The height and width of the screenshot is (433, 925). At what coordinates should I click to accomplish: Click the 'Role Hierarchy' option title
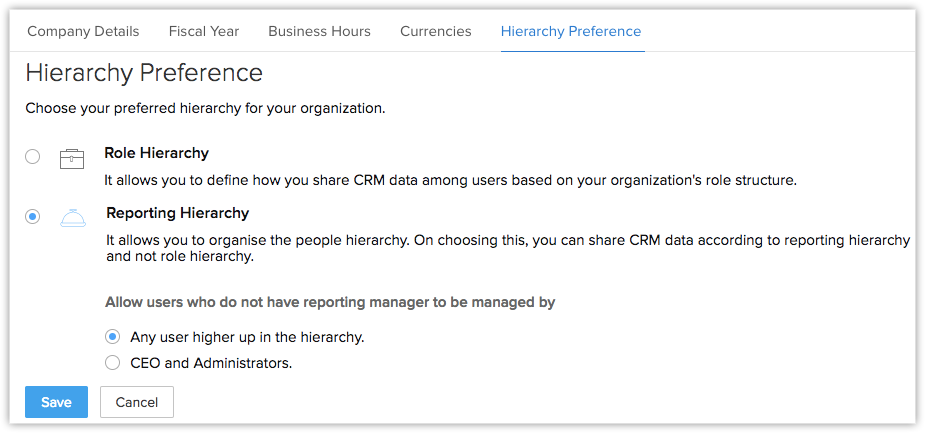tap(156, 153)
